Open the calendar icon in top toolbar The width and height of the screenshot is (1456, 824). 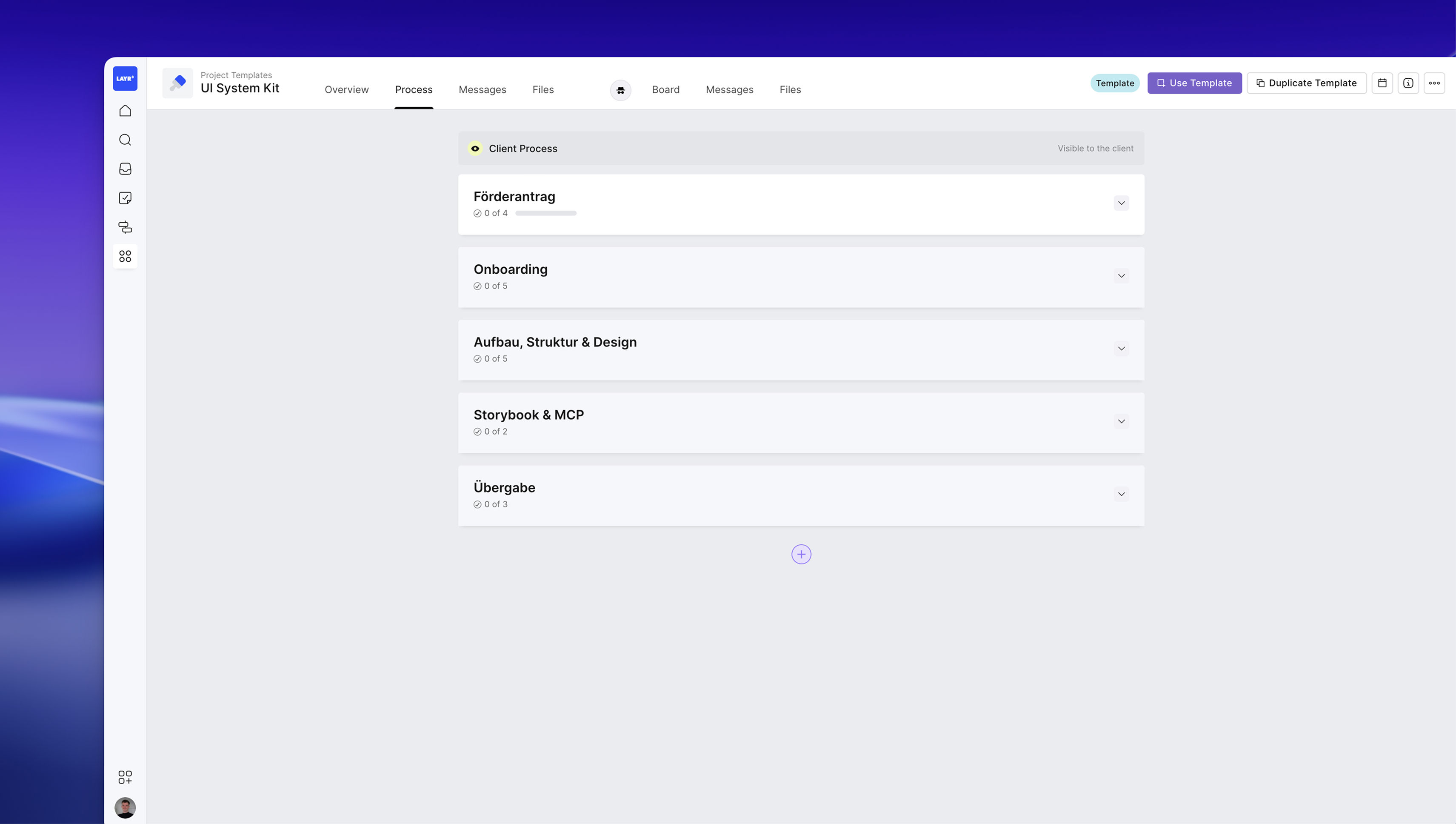coord(1382,83)
